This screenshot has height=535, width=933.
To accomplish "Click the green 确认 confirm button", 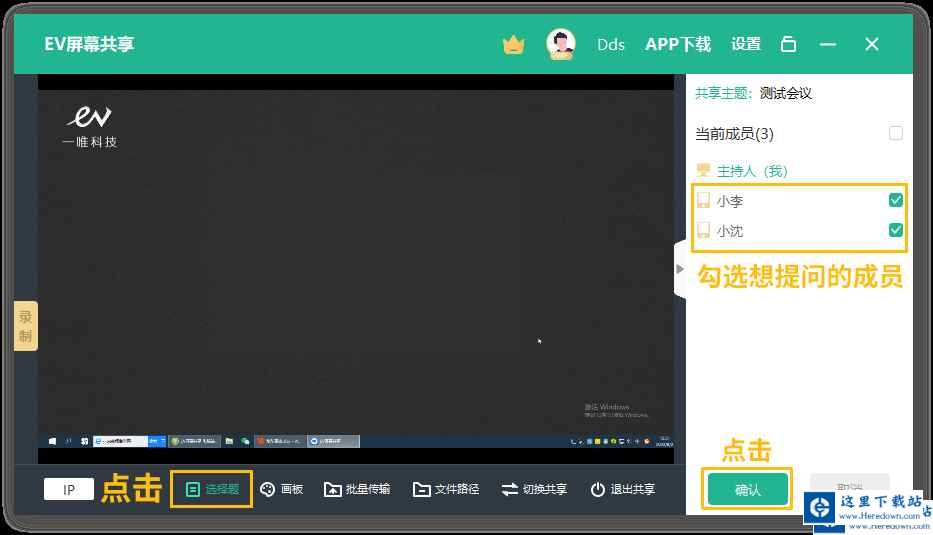I will (x=747, y=489).
